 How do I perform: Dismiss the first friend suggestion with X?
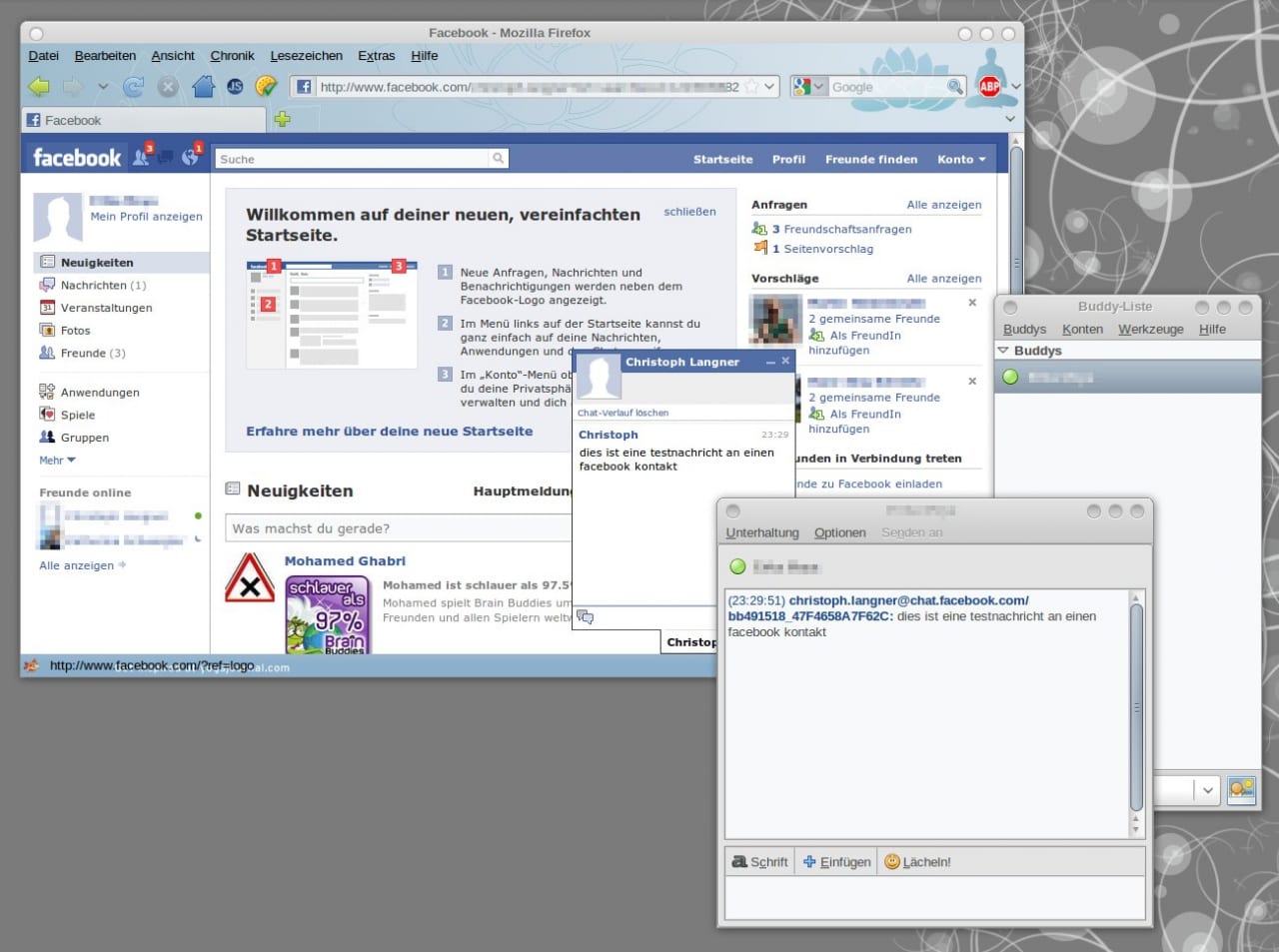point(972,303)
